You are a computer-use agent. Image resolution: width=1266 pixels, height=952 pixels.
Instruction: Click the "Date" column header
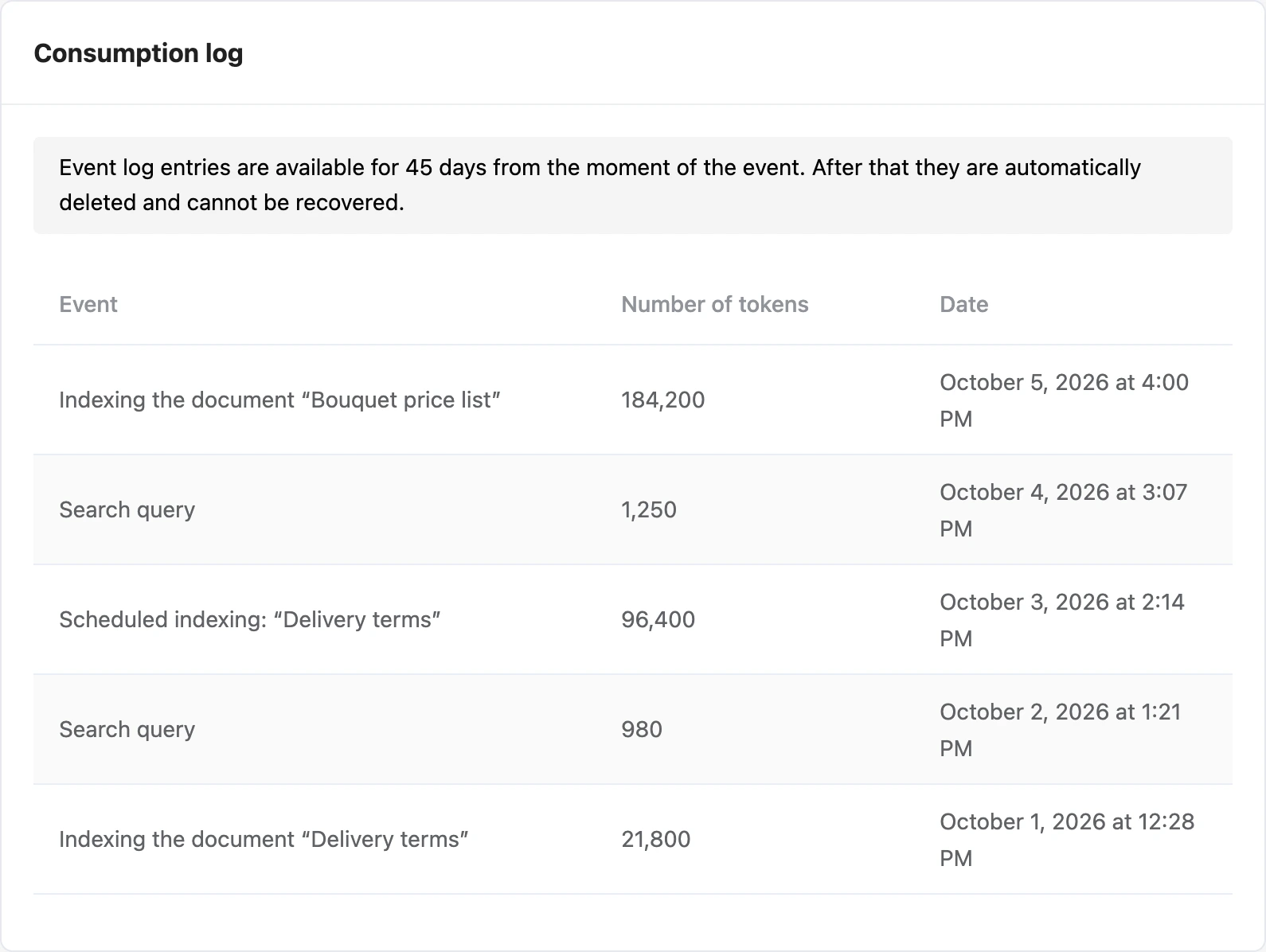pos(964,304)
